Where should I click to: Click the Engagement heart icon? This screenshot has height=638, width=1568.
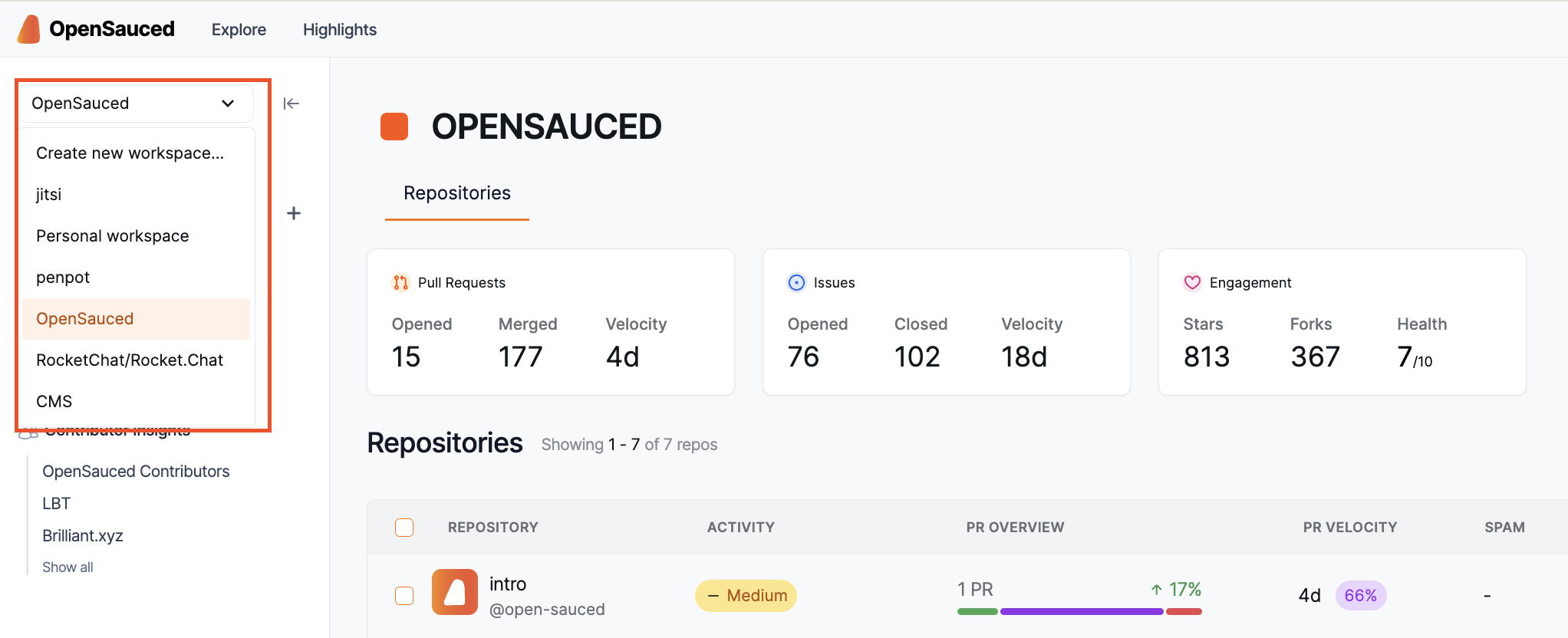pyautogui.click(x=1192, y=283)
